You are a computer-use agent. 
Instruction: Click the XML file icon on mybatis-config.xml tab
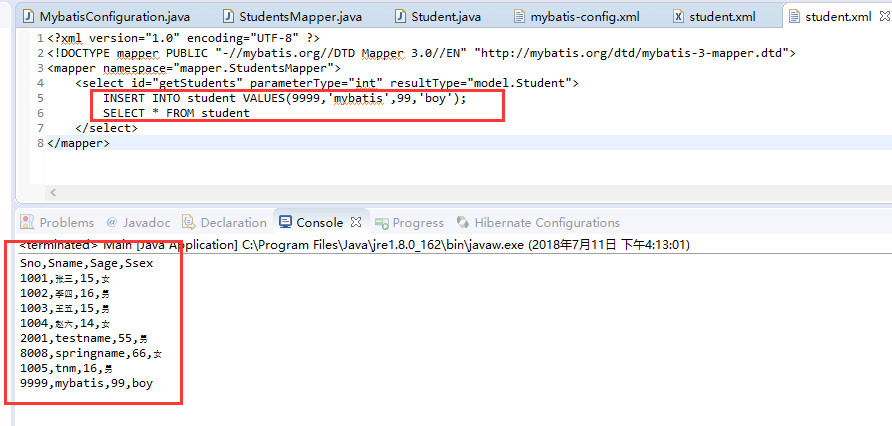(x=519, y=17)
